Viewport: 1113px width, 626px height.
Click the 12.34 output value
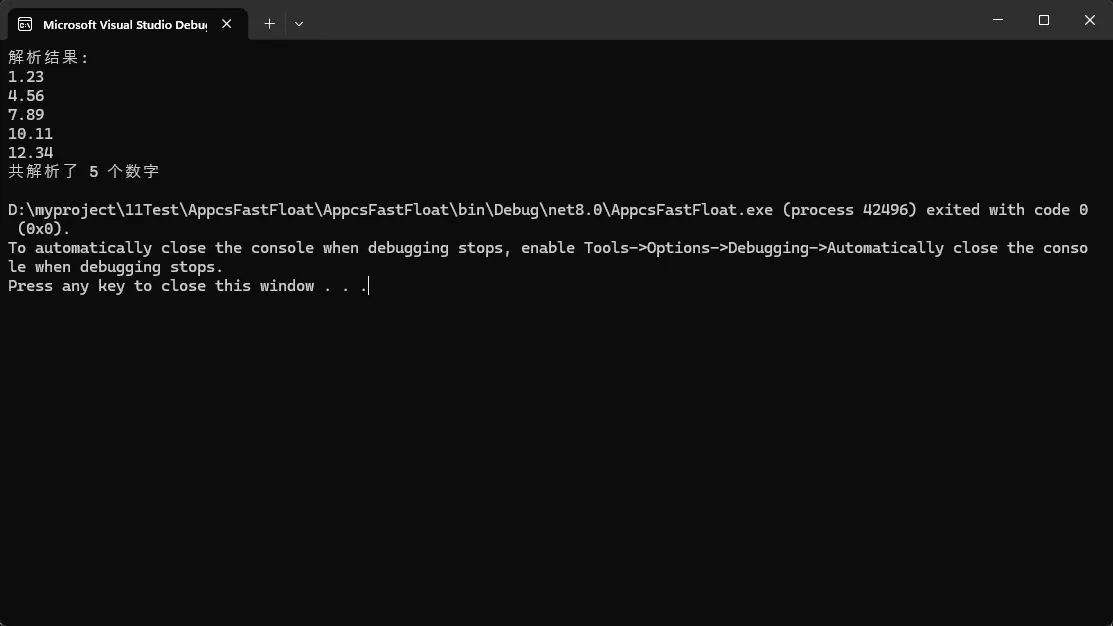[x=30, y=153]
